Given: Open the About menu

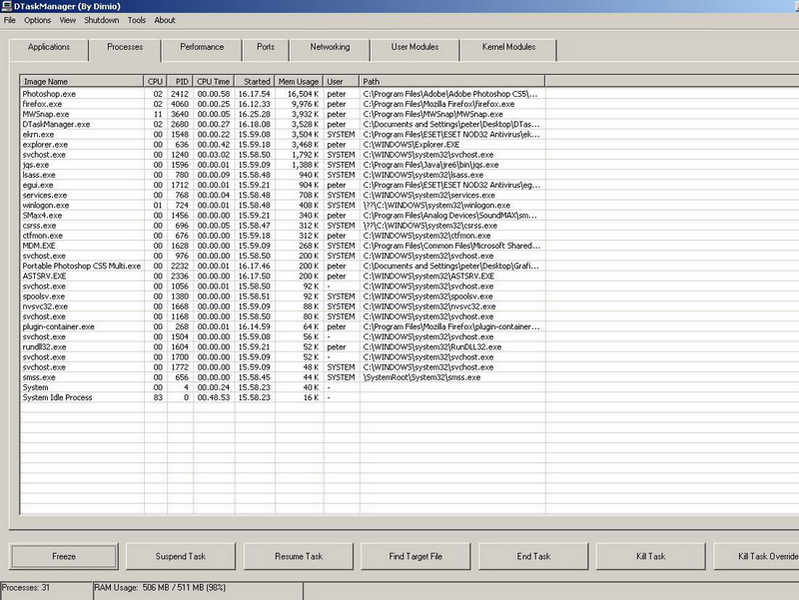Looking at the screenshot, I should click(x=165, y=20).
